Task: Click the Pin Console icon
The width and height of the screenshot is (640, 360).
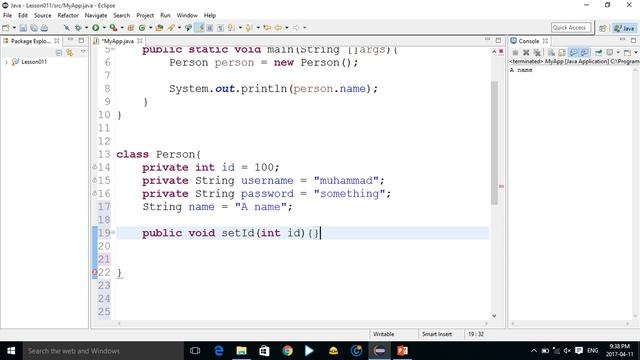Action: coord(598,53)
